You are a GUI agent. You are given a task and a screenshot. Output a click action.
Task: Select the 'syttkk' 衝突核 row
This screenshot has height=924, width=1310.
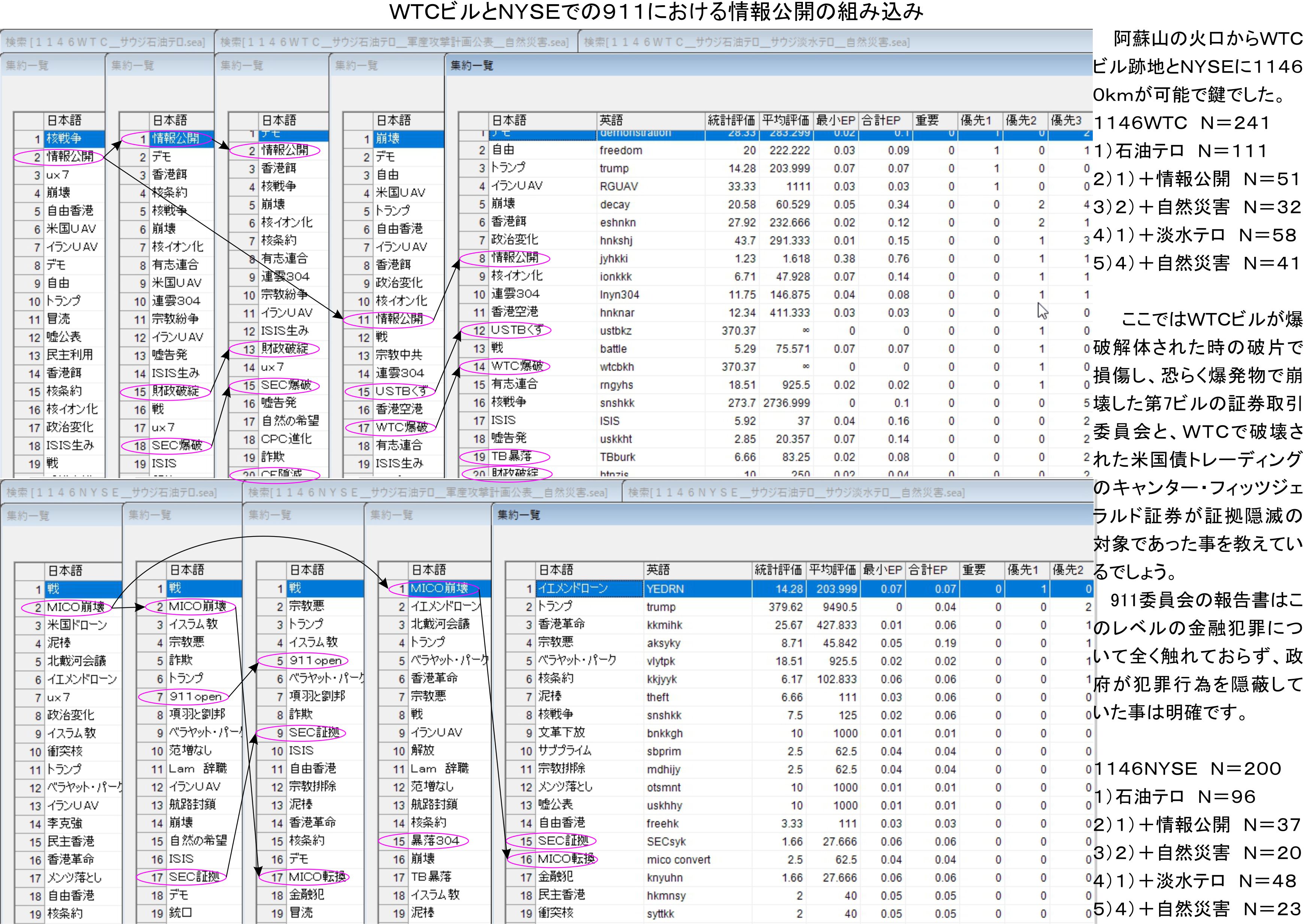click(x=660, y=914)
